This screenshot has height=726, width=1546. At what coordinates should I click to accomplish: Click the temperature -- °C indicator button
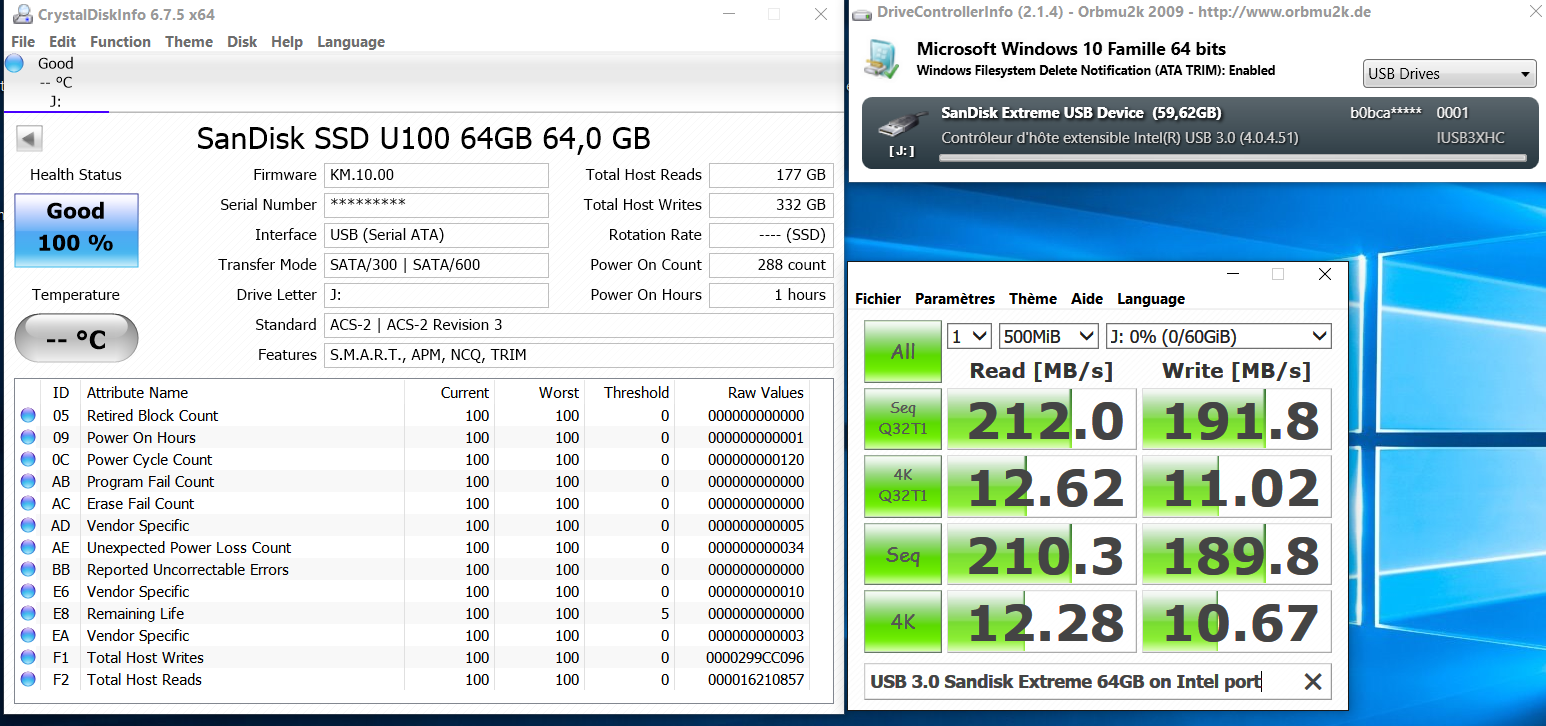click(76, 338)
